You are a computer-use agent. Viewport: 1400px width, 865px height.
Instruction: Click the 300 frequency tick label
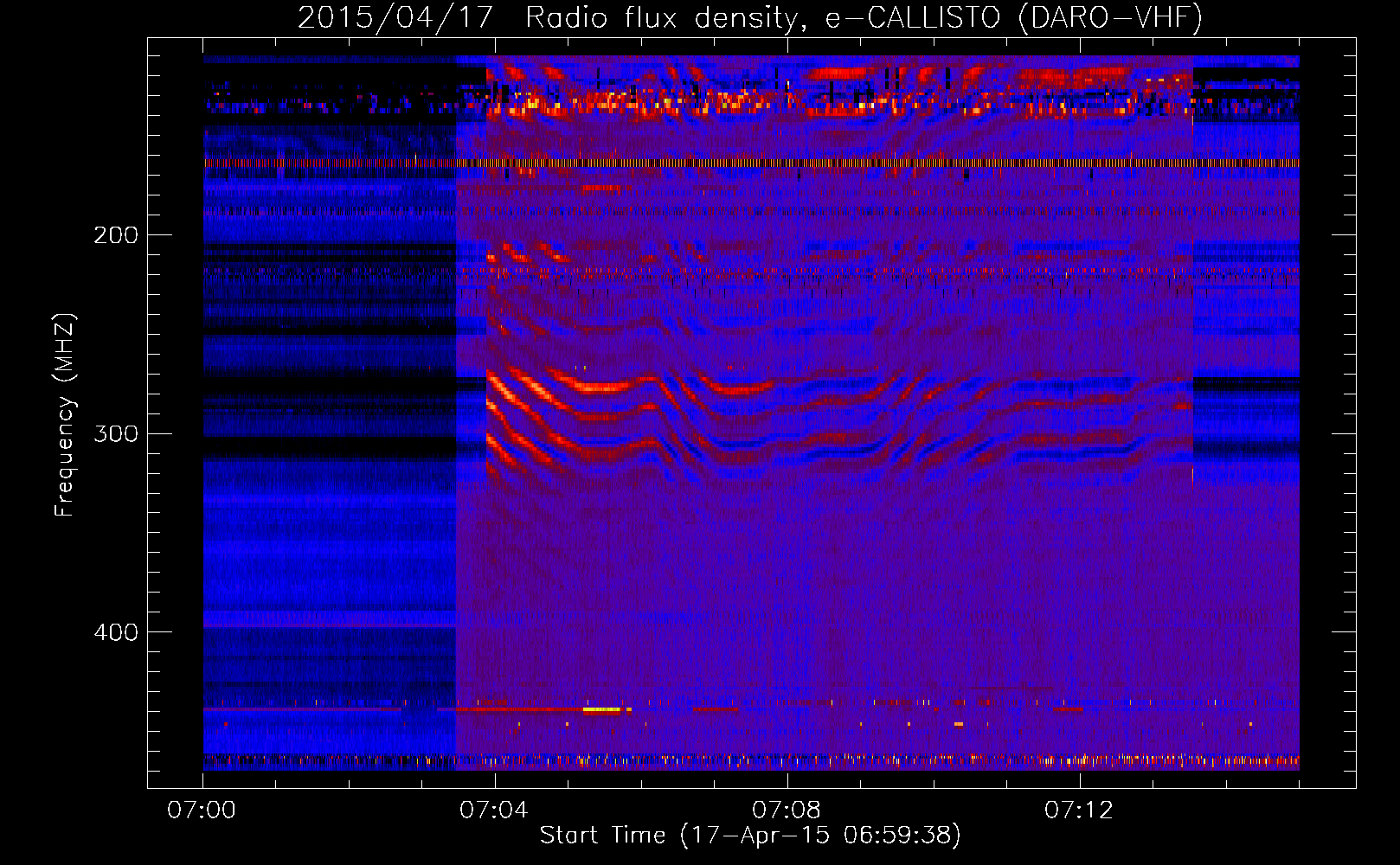pos(116,433)
